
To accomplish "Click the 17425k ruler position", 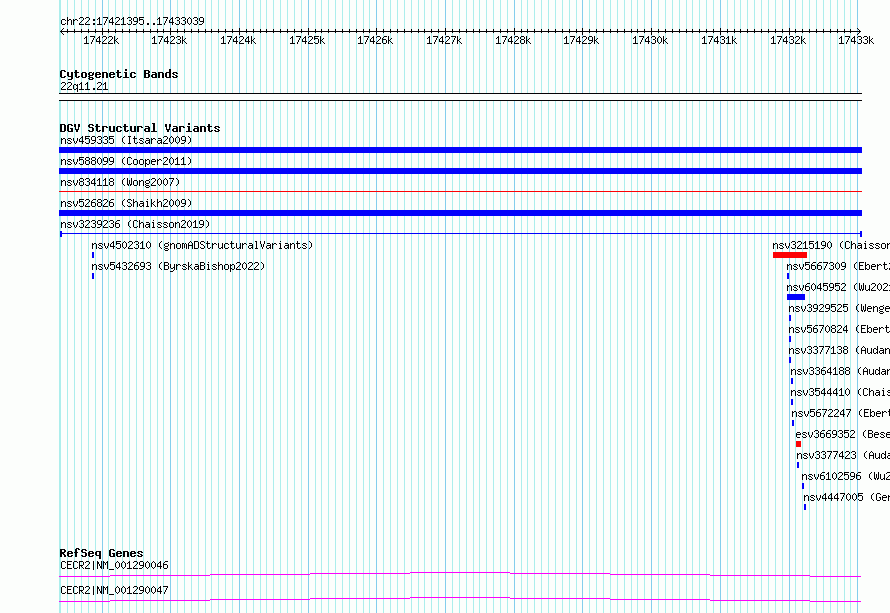I will click(x=307, y=40).
